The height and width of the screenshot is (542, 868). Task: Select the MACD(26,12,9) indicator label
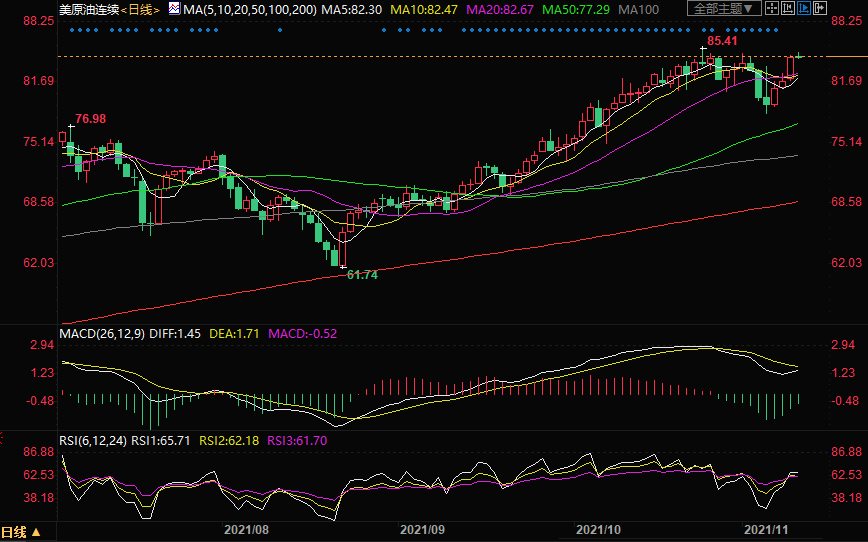click(101, 331)
